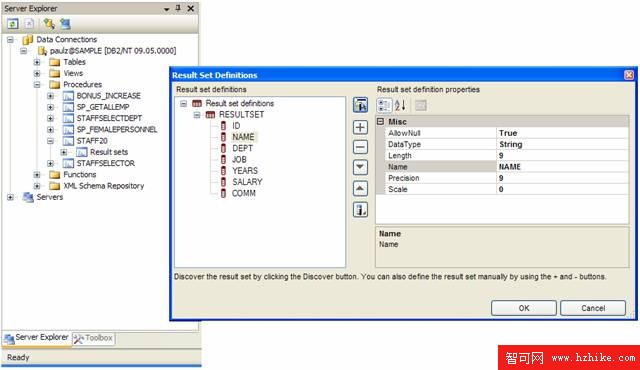Open Server Explorer window position dropdown arrow
Viewport: 640px width, 370px height.
(x=167, y=9)
